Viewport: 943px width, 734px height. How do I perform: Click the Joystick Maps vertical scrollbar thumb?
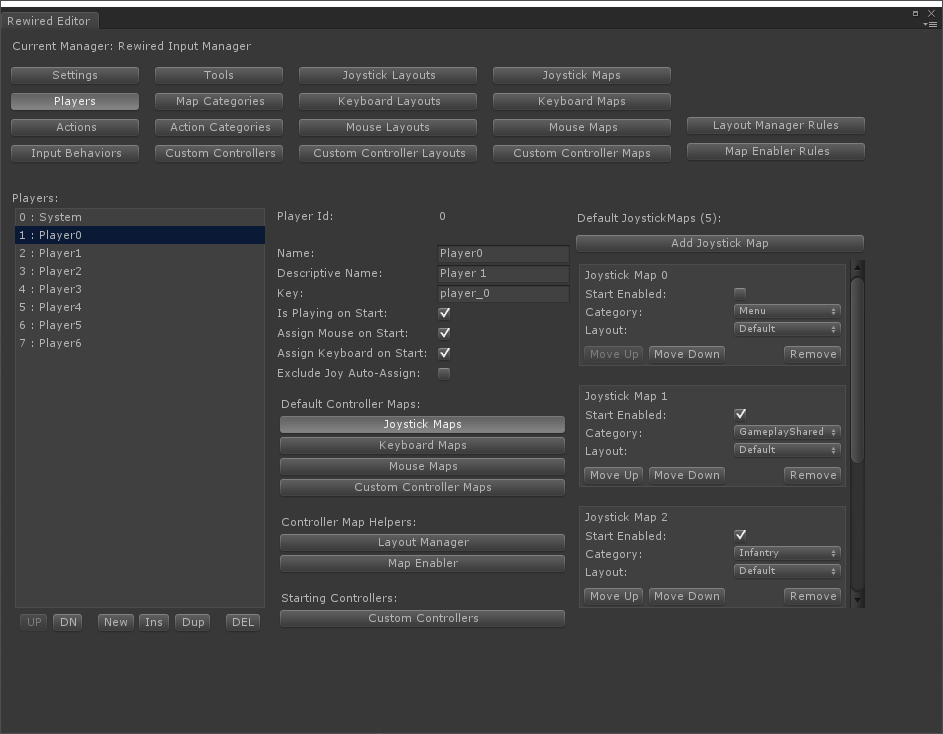click(x=858, y=370)
